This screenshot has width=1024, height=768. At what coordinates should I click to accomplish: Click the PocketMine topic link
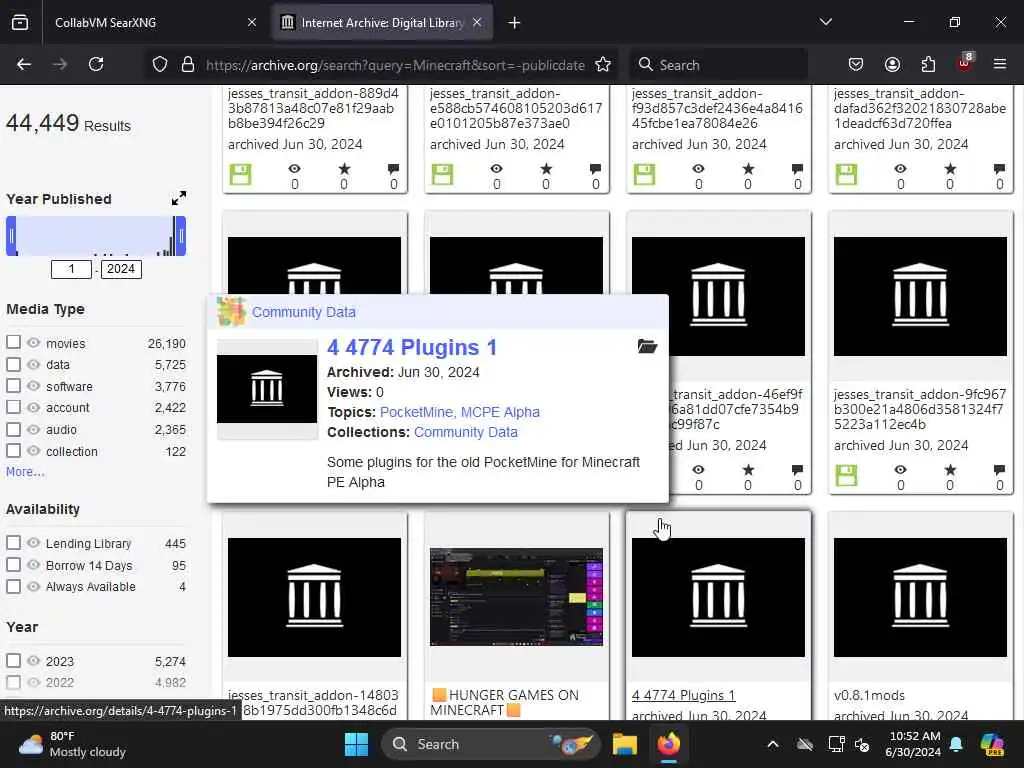coord(416,412)
